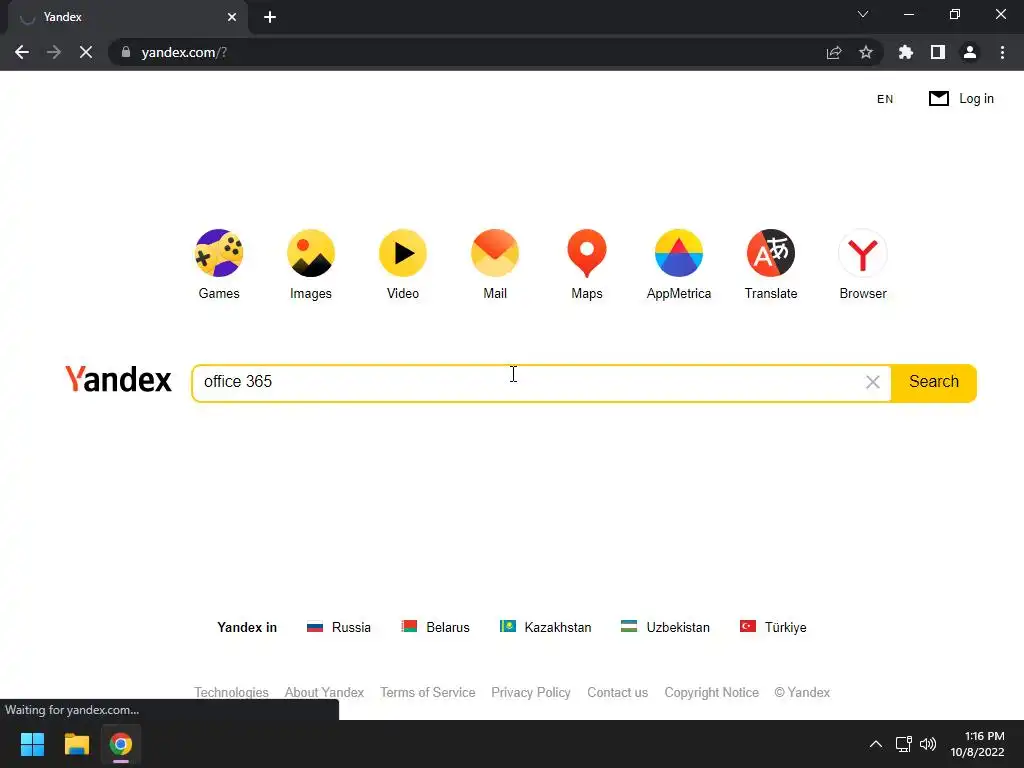
Task: Open About Yandex footer link
Action: 325,692
